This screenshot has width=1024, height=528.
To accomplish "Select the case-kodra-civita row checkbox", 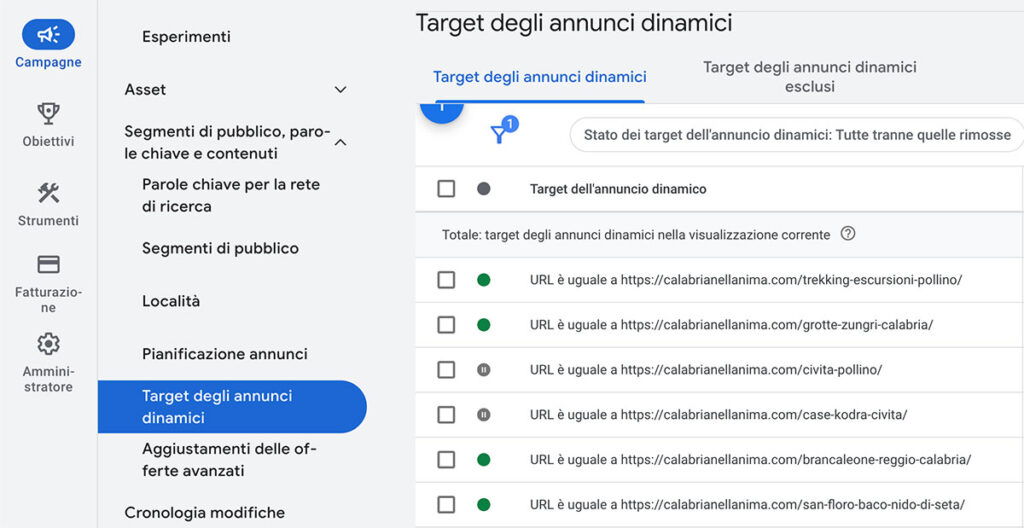I will (x=446, y=415).
